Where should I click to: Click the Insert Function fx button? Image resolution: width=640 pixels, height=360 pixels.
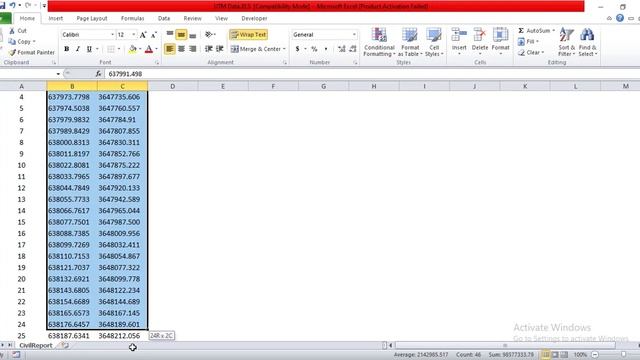tap(98, 74)
